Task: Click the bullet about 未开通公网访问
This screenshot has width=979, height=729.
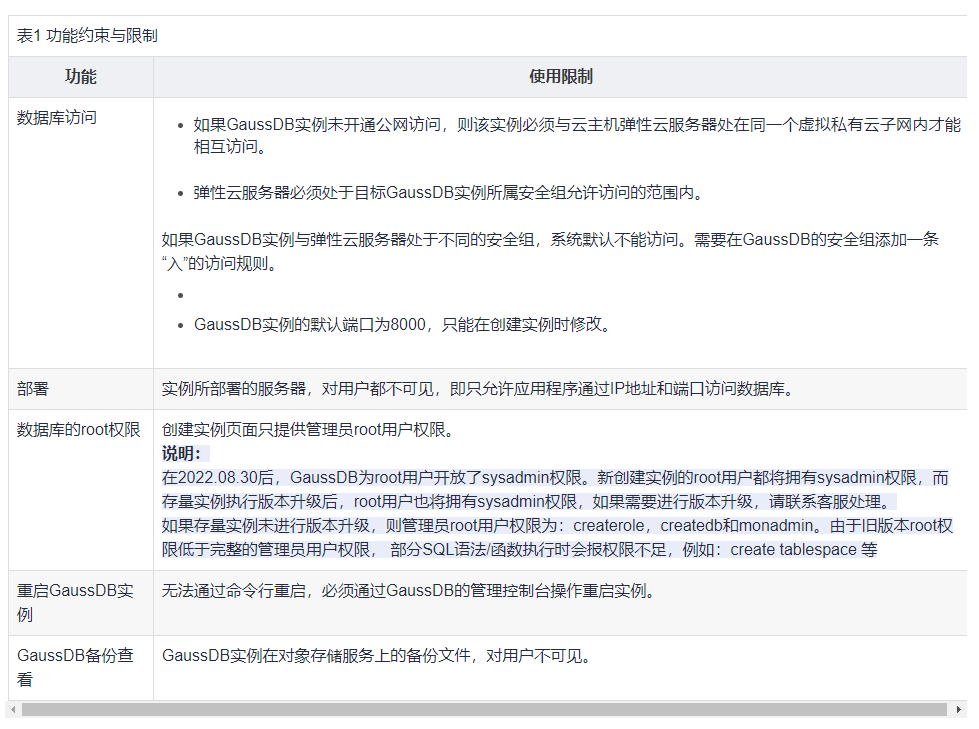Action: point(576,135)
